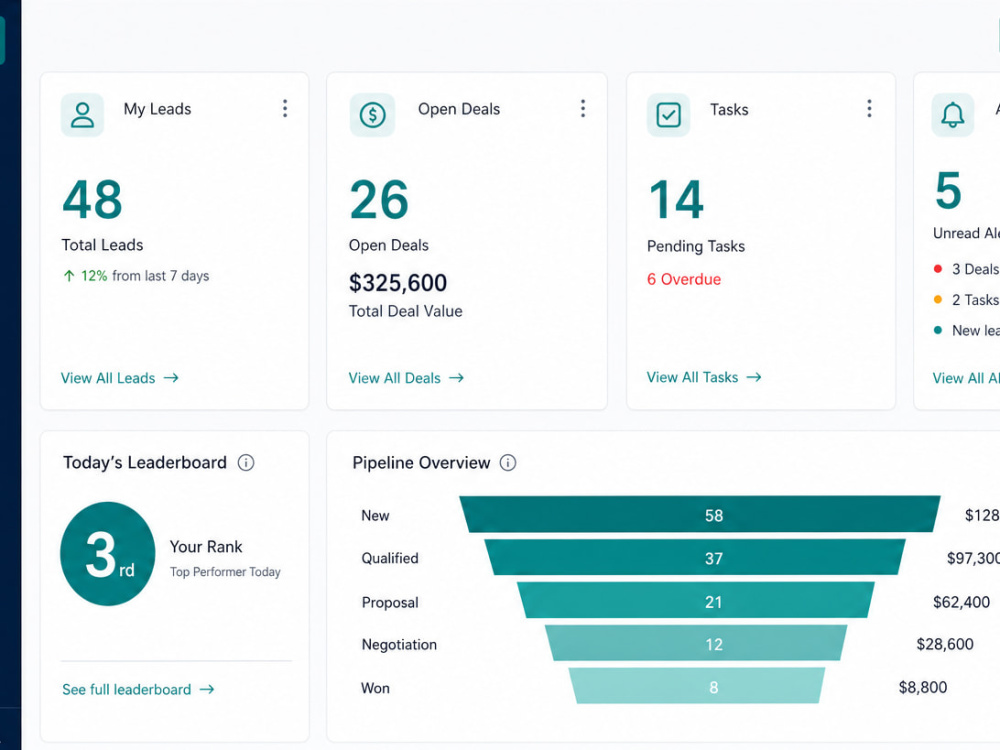1000x750 pixels.
Task: Click the Negotiation stage label
Action: pyautogui.click(x=399, y=645)
